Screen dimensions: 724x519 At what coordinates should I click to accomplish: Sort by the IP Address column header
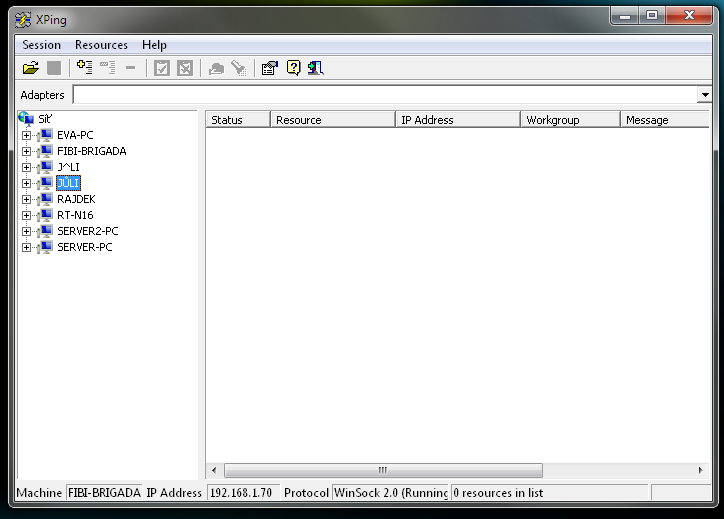(x=458, y=120)
